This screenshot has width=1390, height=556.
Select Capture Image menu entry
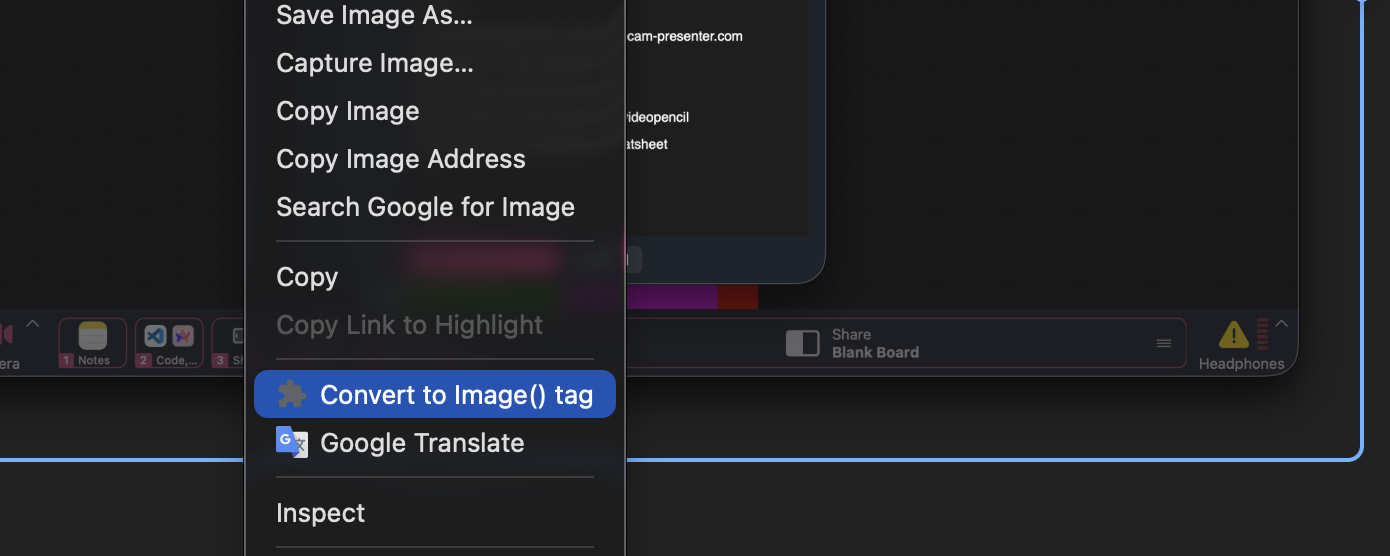click(x=434, y=63)
